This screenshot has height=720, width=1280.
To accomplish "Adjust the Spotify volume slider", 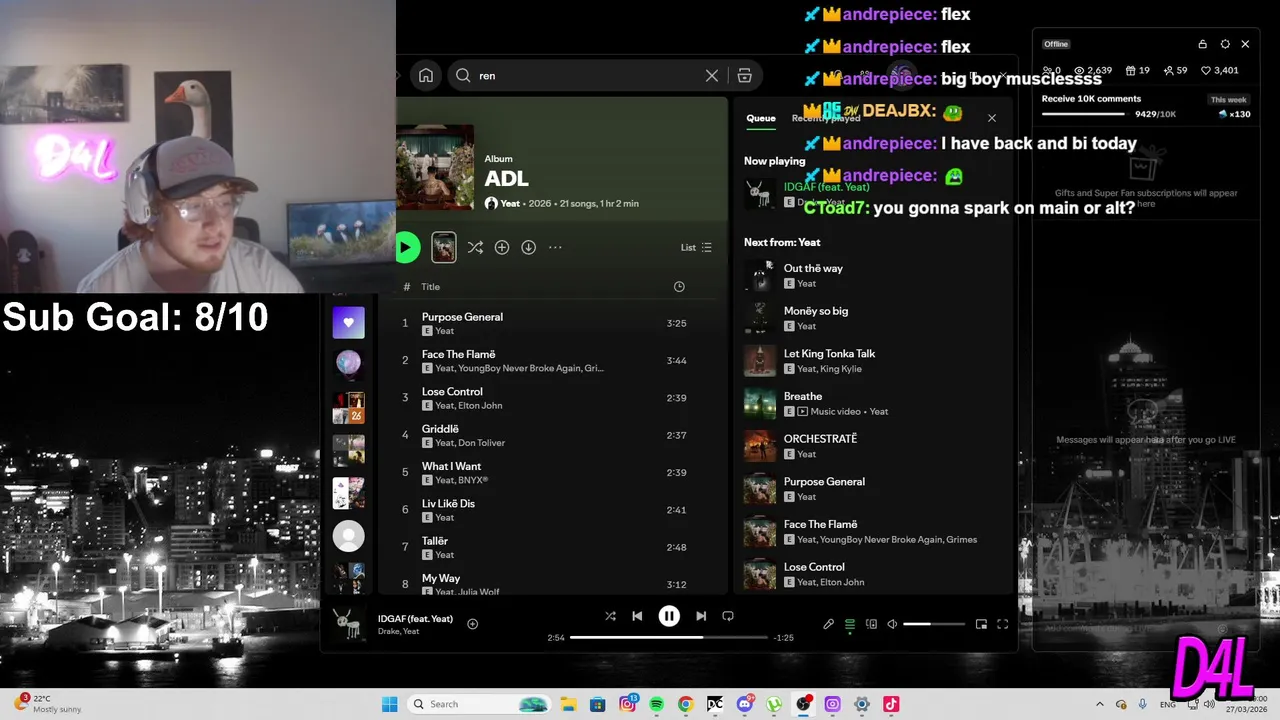I will pyautogui.click(x=934, y=624).
